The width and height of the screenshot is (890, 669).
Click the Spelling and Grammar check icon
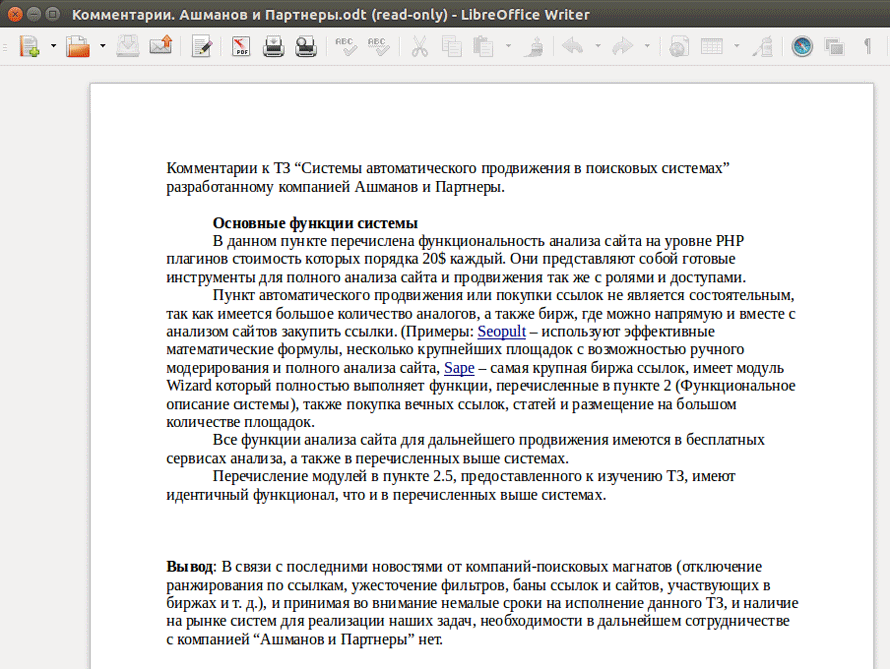[x=346, y=46]
